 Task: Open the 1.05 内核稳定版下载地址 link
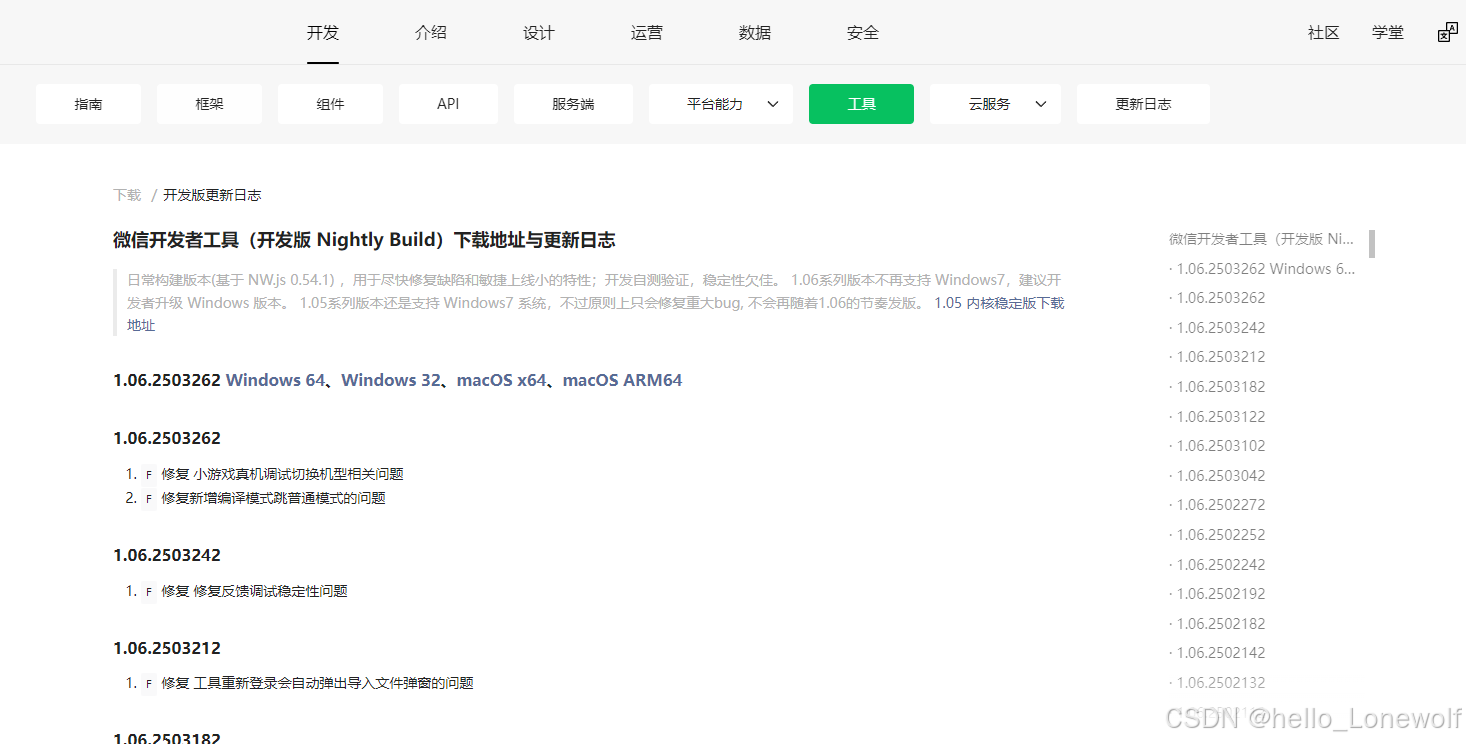pyautogui.click(x=999, y=303)
